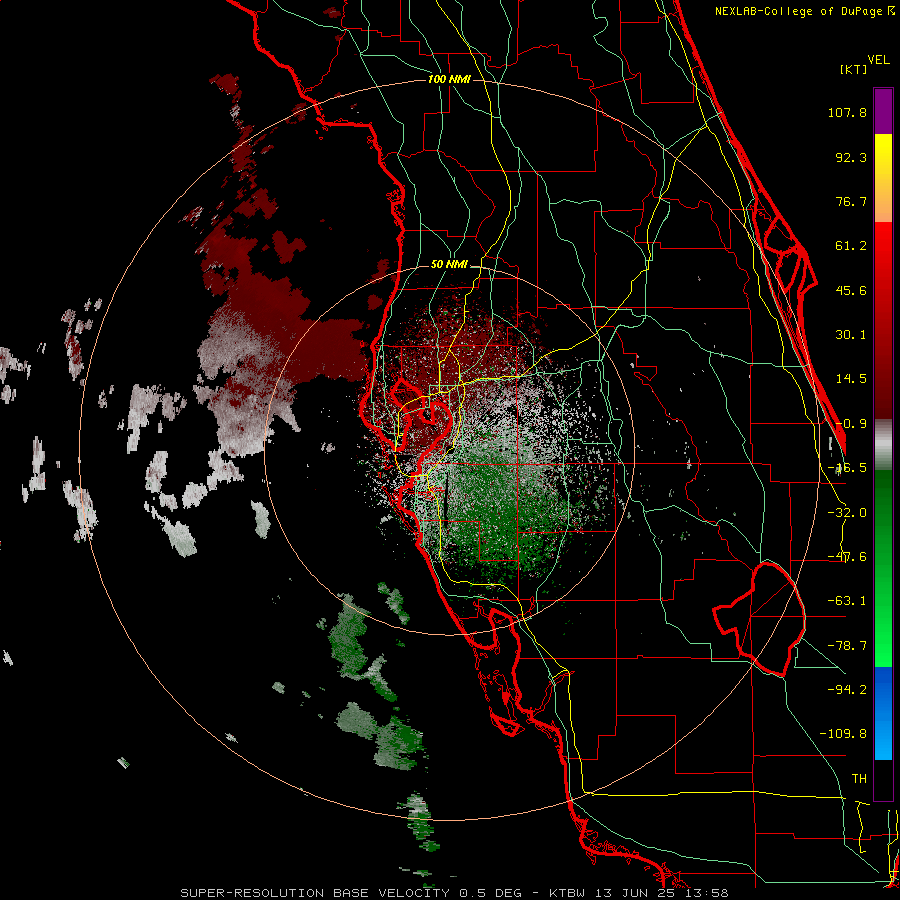Select the -47.6 velocity scale value
This screenshot has height=900, width=900.
[x=847, y=557]
